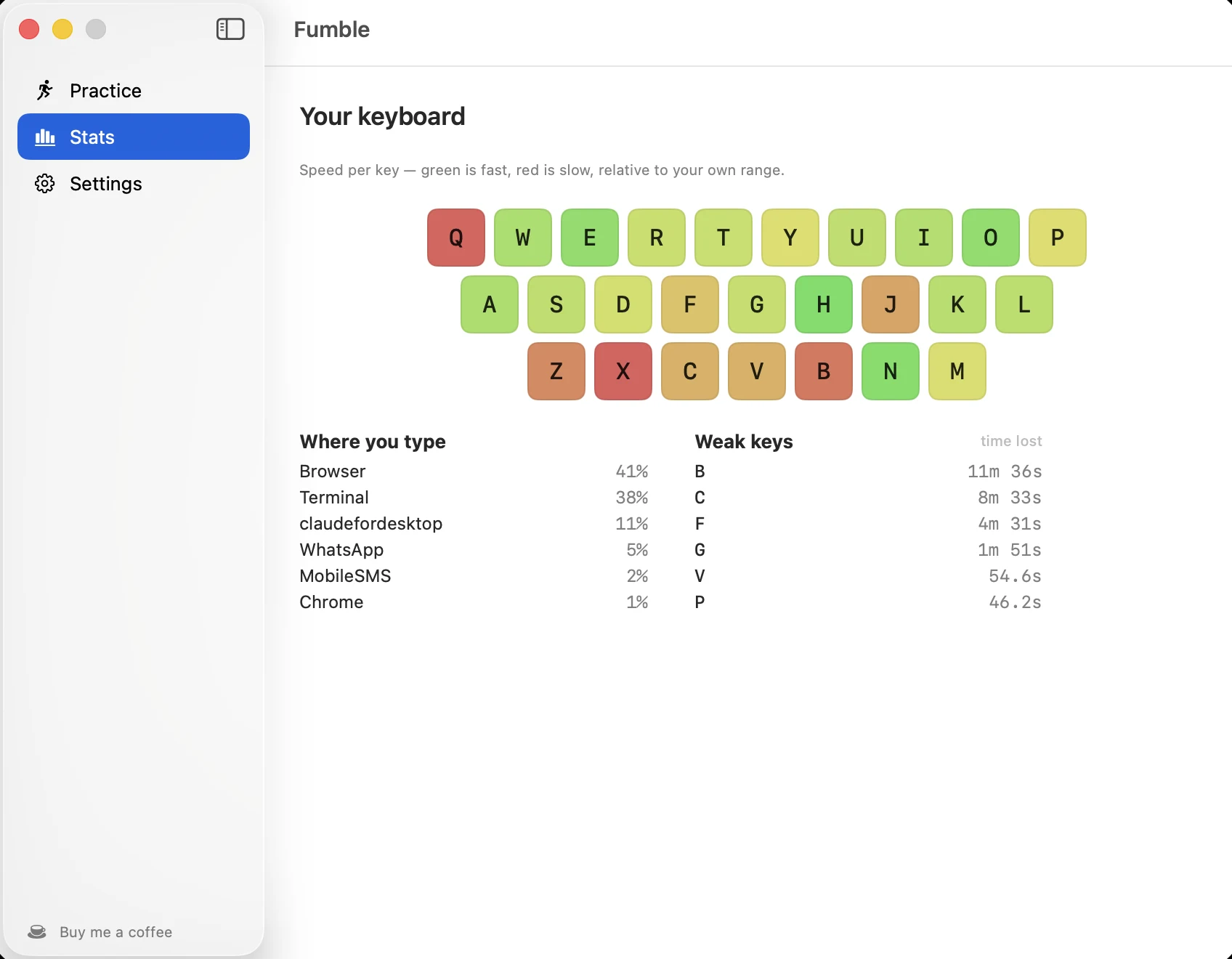
Task: Toggle the sidebar panel icon
Action: tap(230, 29)
